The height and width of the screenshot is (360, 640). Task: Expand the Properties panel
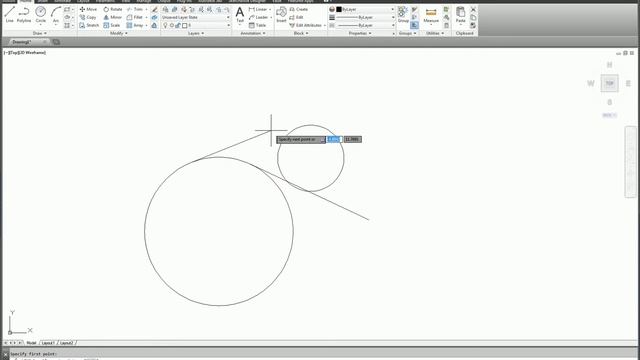click(360, 33)
